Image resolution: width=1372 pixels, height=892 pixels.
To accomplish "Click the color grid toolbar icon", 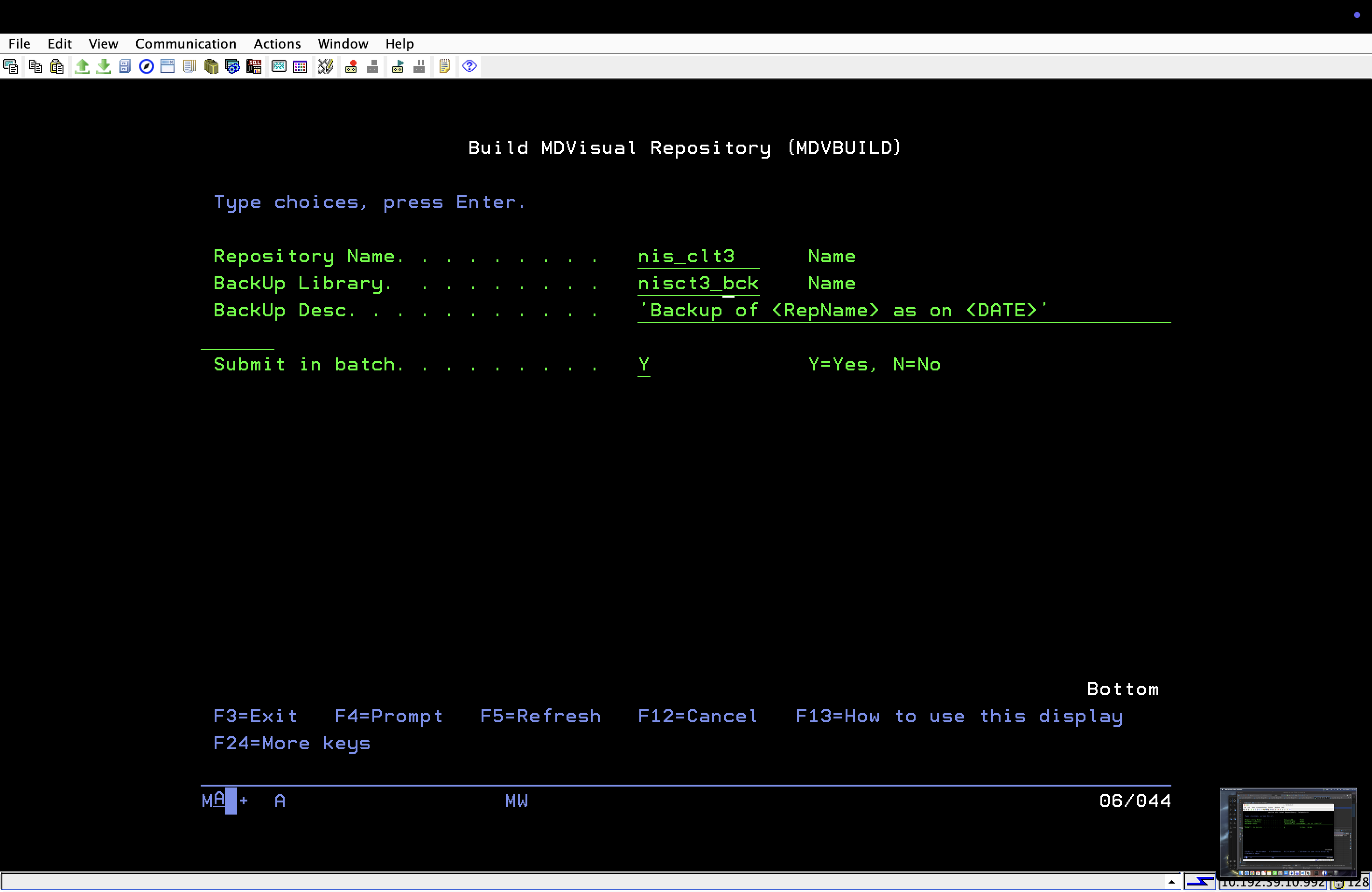I will [x=301, y=66].
